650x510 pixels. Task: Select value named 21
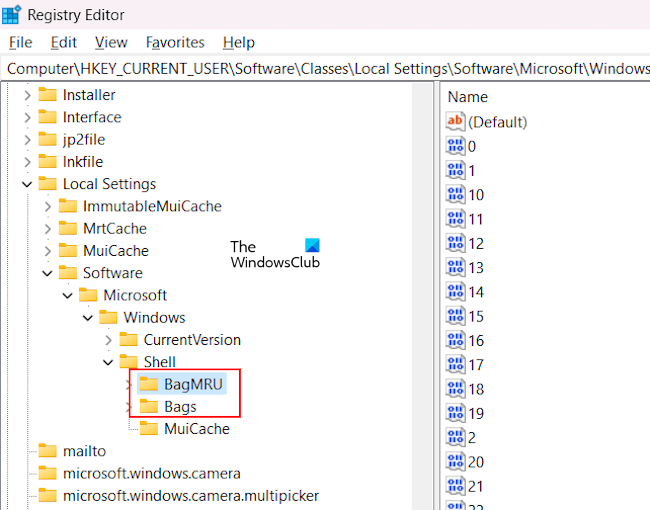[476, 486]
